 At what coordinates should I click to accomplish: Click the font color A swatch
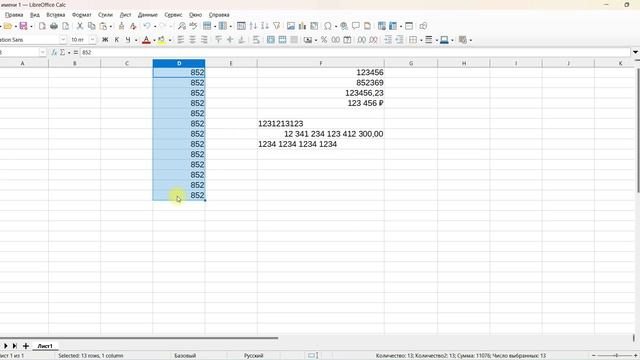pyautogui.click(x=146, y=40)
